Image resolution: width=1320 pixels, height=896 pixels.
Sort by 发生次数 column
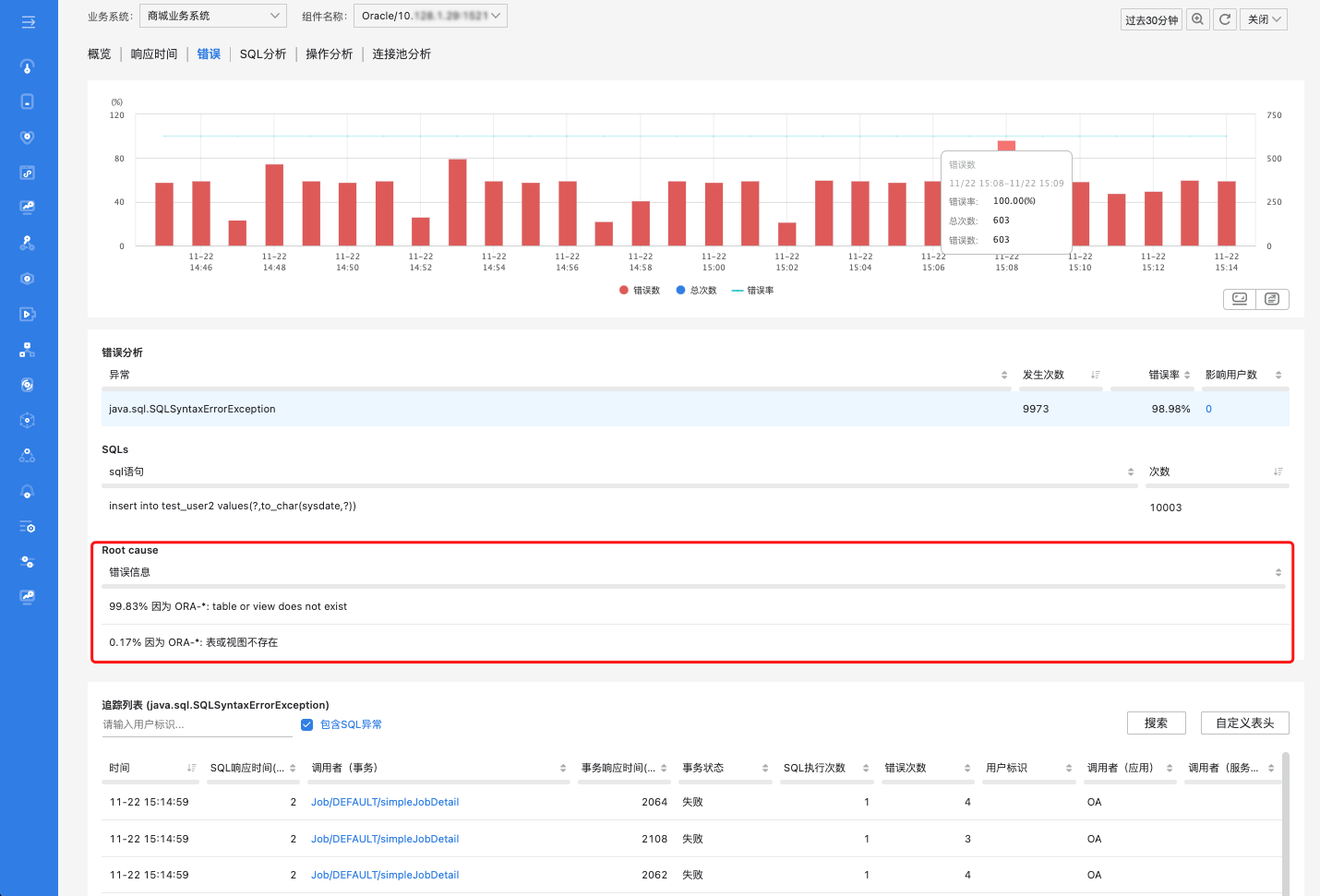[x=1095, y=375]
